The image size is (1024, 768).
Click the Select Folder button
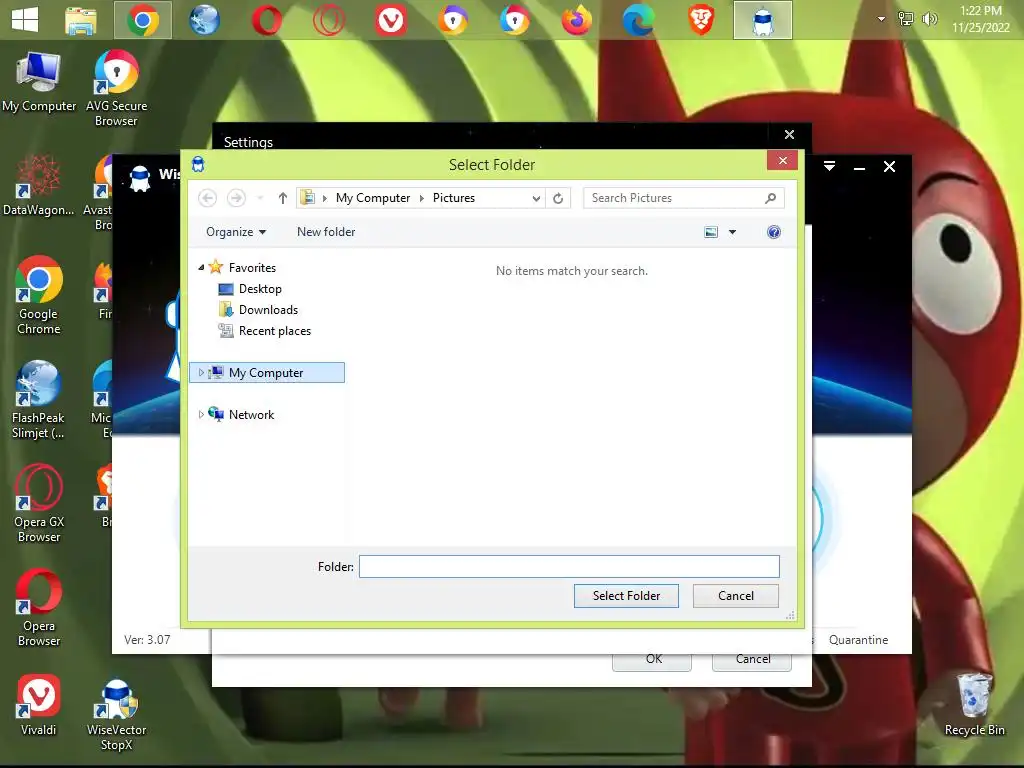pos(626,596)
